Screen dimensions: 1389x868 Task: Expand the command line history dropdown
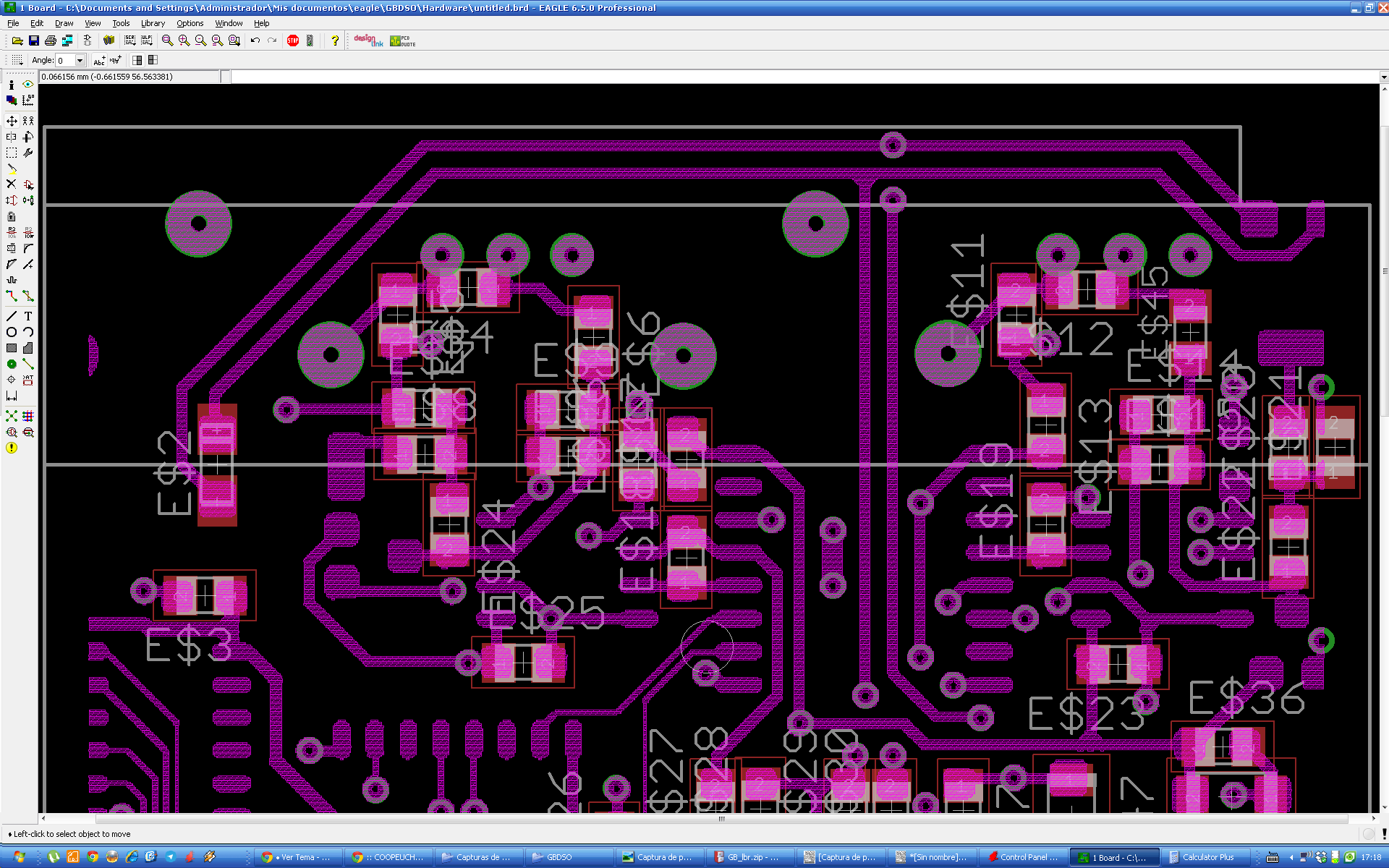pos(1383,77)
